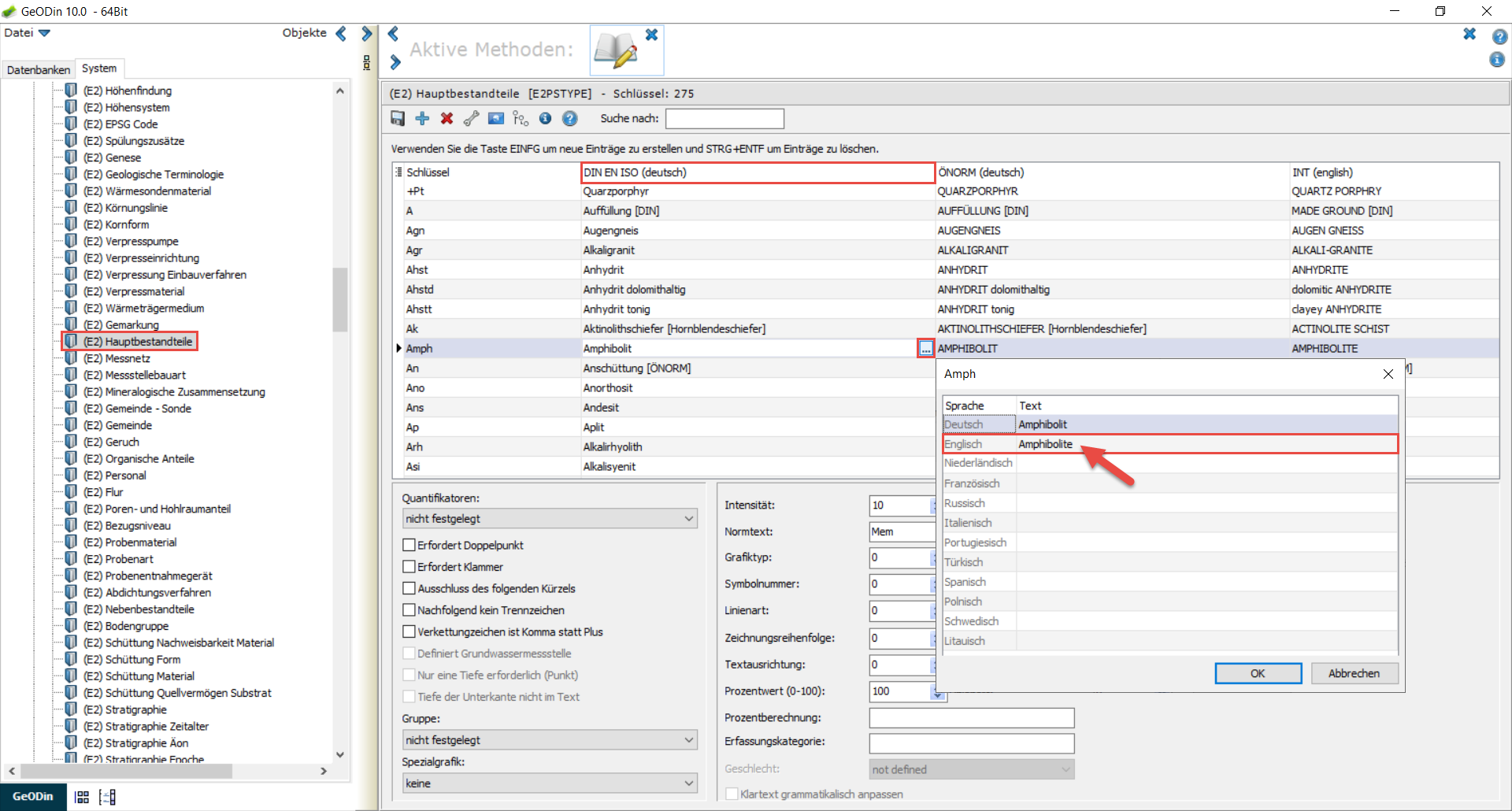Switch to the Datenbanken tab

coord(38,69)
